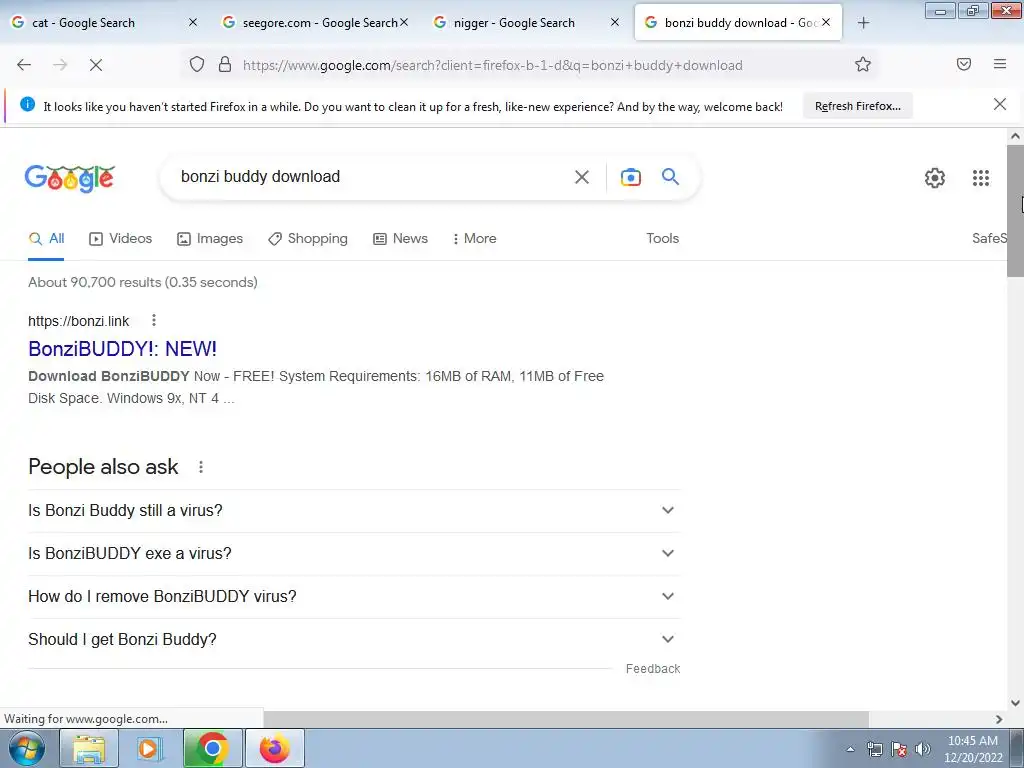
Task: Select the All results tab
Action: [46, 238]
